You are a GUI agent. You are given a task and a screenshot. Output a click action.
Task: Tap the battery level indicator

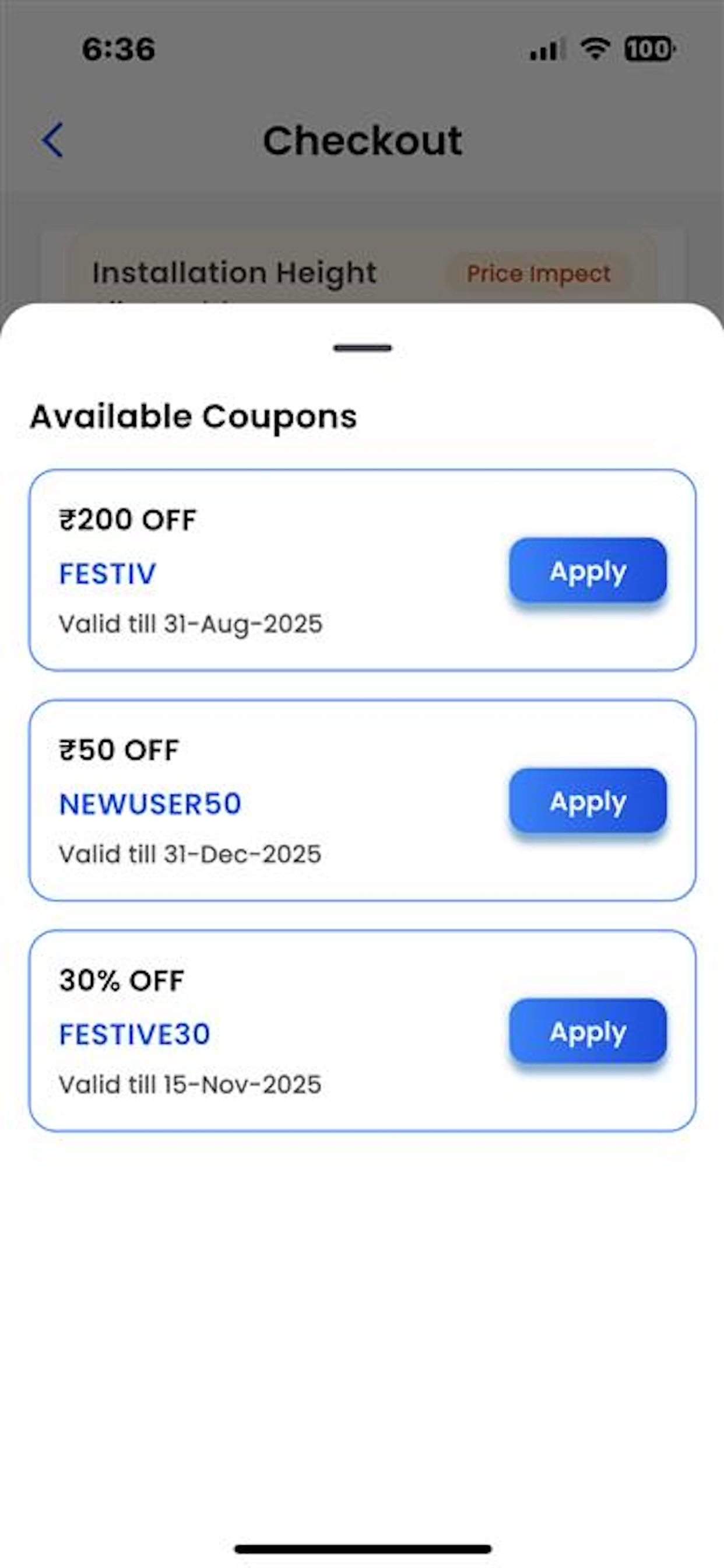[x=650, y=48]
